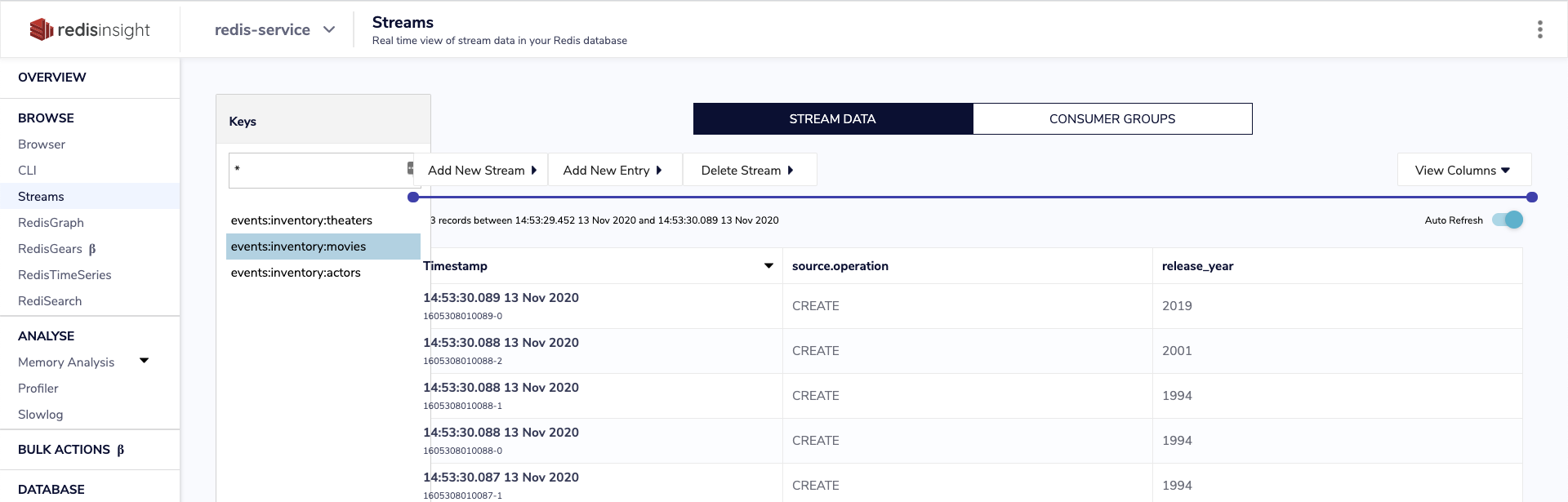Go to the CLI page
The width and height of the screenshot is (1568, 502).
27,171
